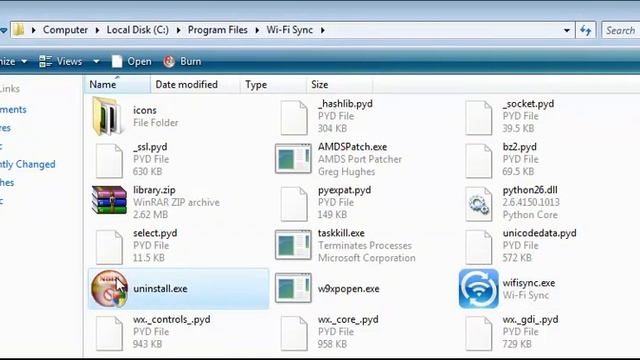Select the file name wx._controls_.pyd
The image size is (640, 360).
tap(171, 319)
